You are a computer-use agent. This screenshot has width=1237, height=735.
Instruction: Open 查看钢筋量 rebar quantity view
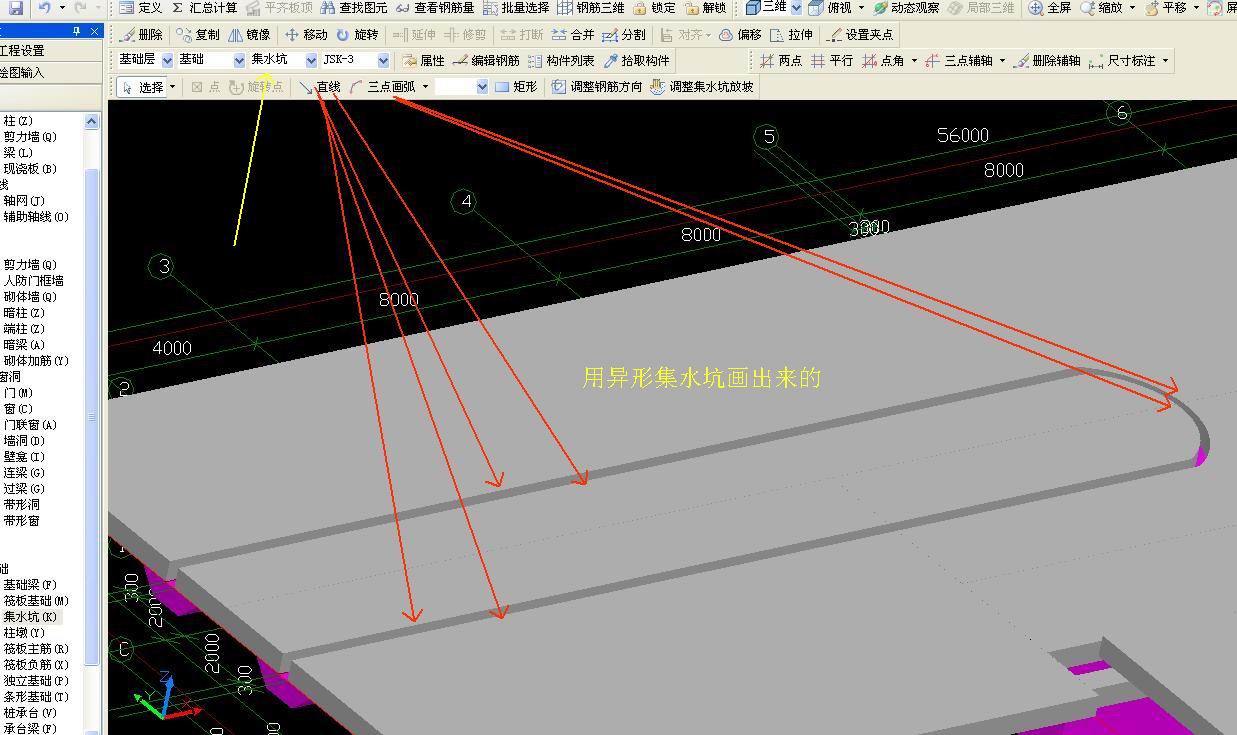point(434,7)
